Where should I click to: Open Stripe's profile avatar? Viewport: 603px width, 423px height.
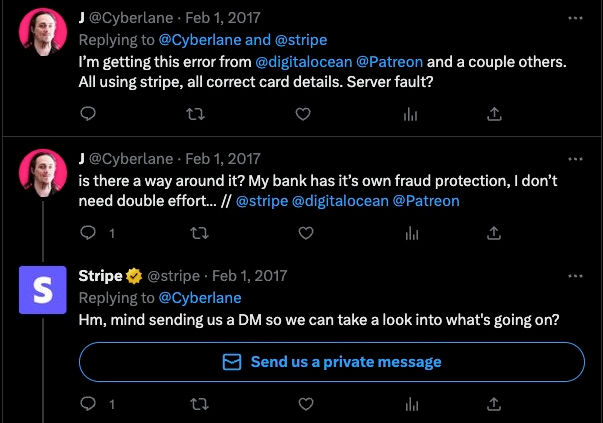(x=43, y=290)
